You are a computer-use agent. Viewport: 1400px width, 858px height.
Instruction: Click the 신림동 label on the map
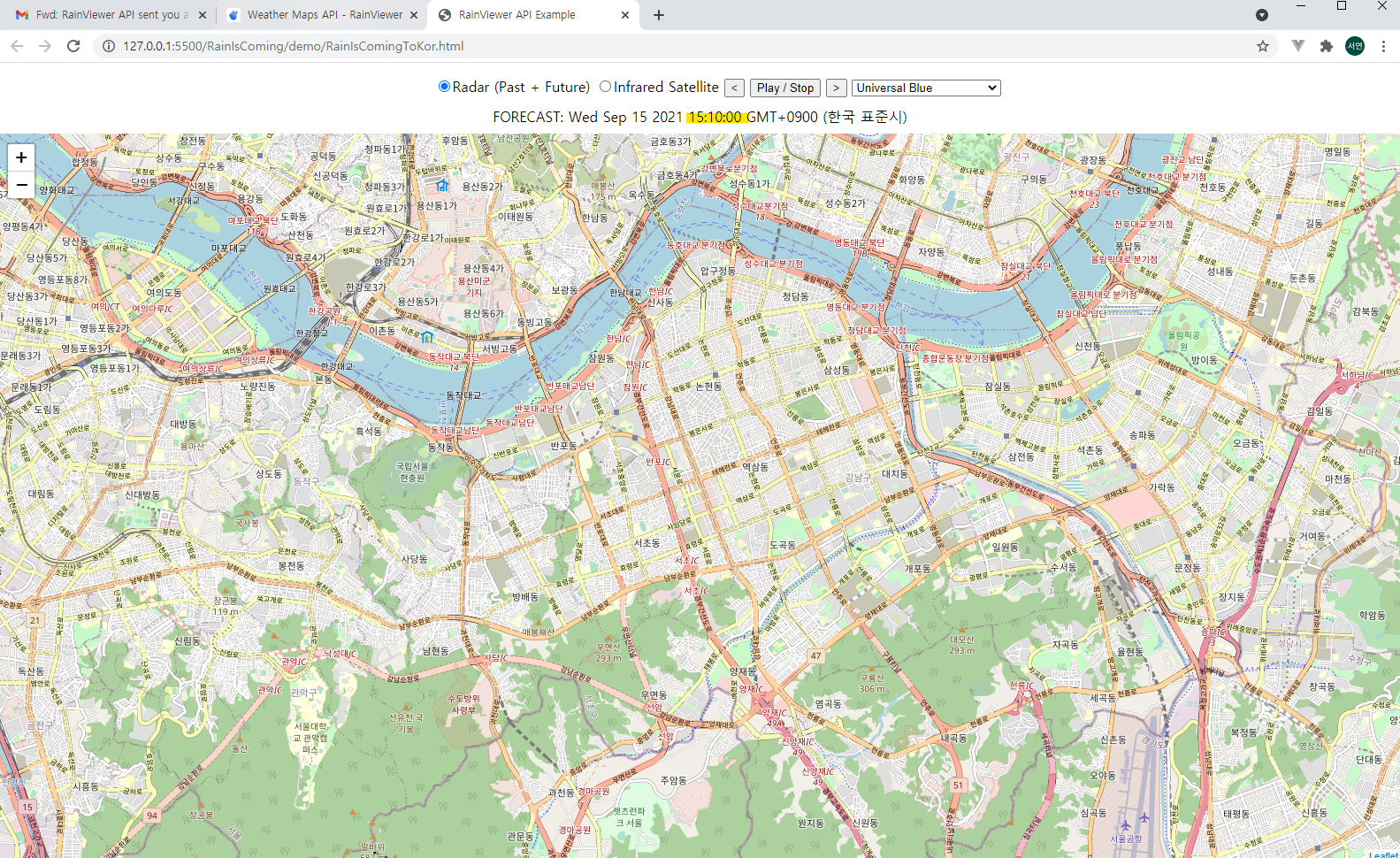[187, 640]
